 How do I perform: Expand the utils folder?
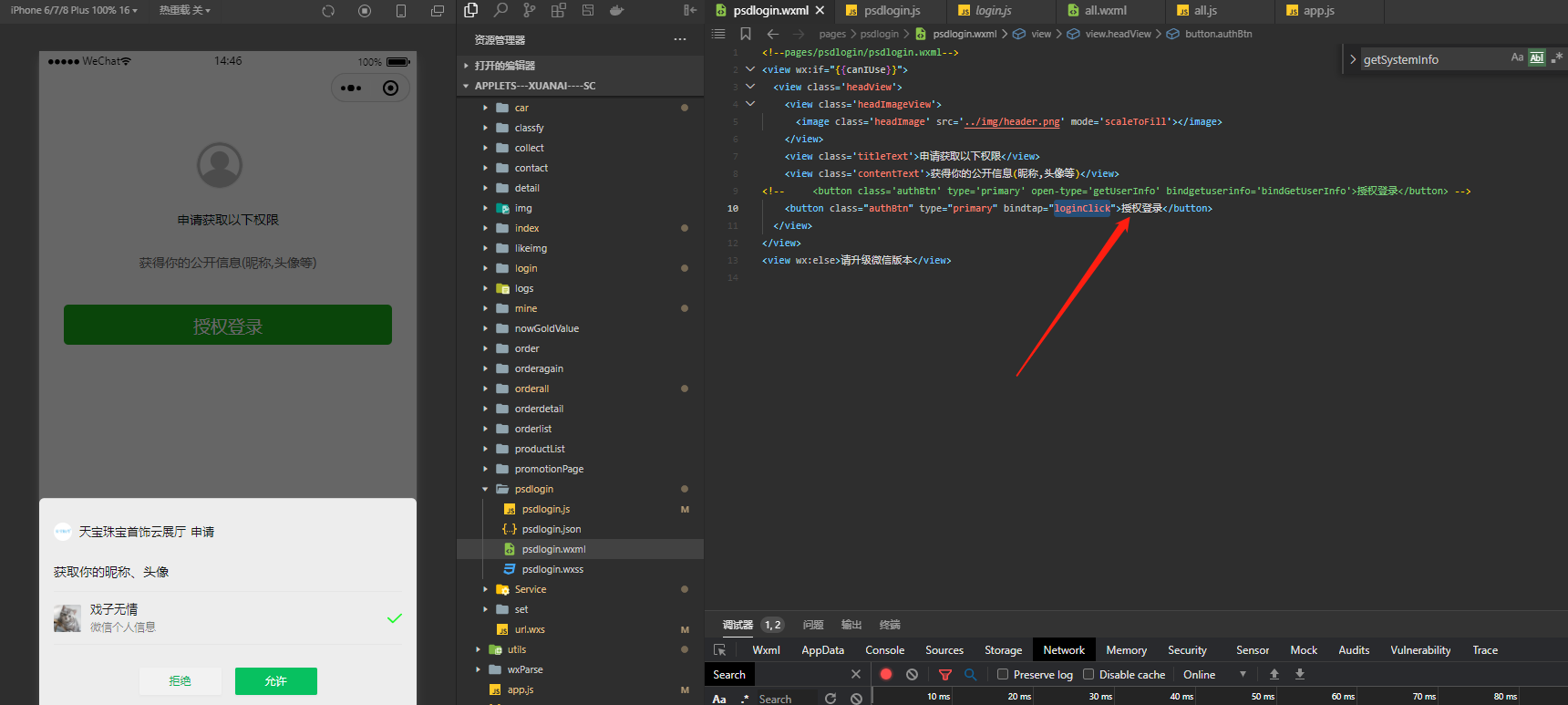point(580,649)
